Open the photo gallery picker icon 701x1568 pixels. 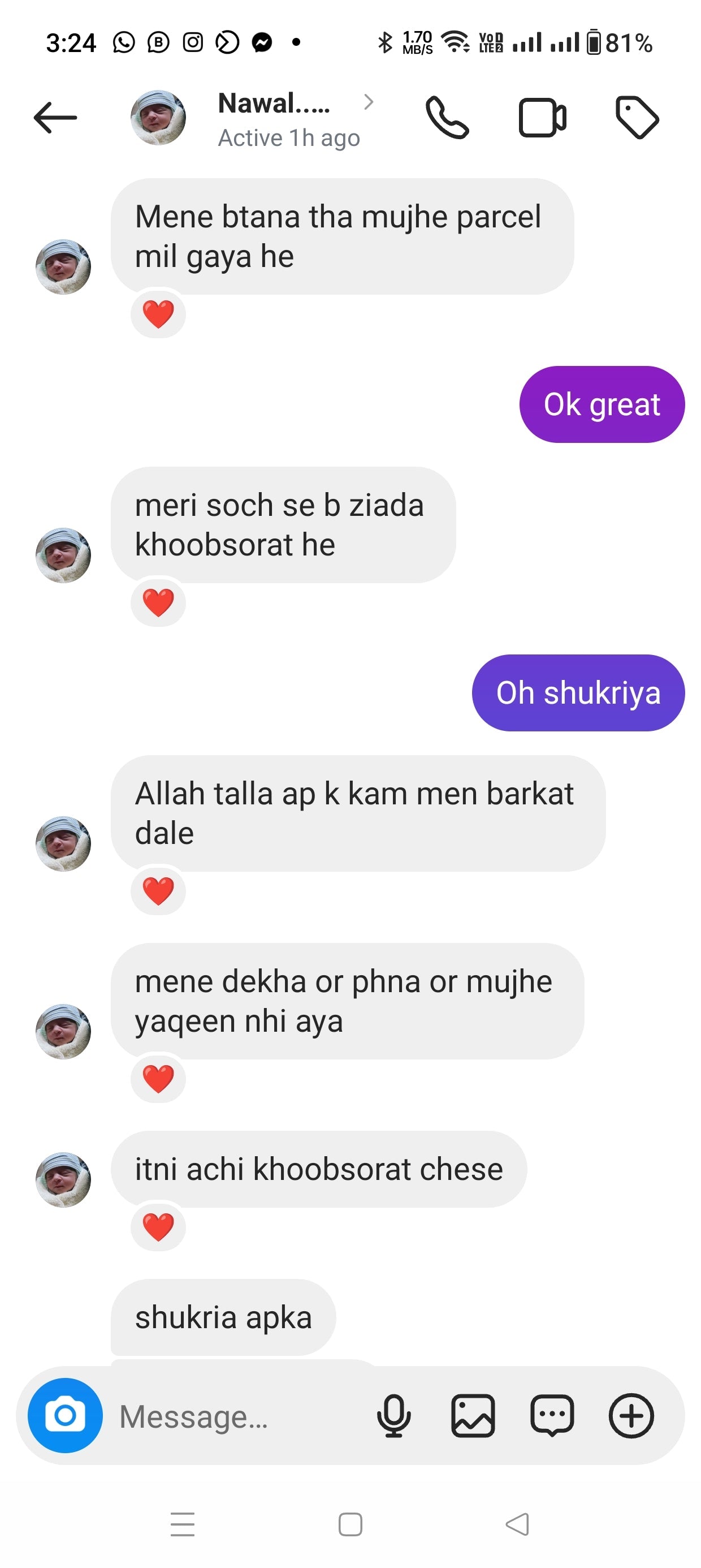tap(473, 1415)
